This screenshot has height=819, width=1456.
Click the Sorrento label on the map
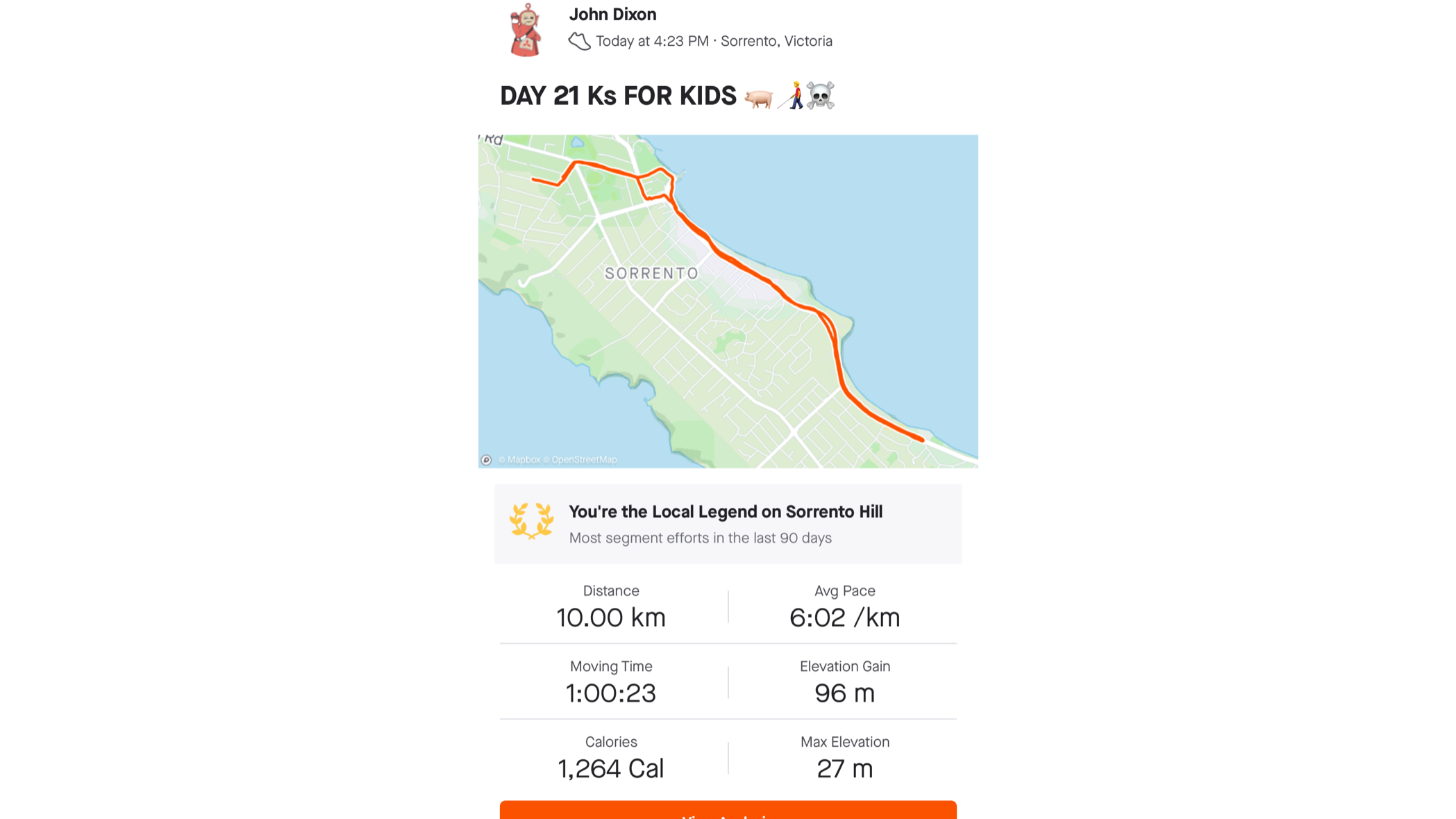[x=651, y=274]
